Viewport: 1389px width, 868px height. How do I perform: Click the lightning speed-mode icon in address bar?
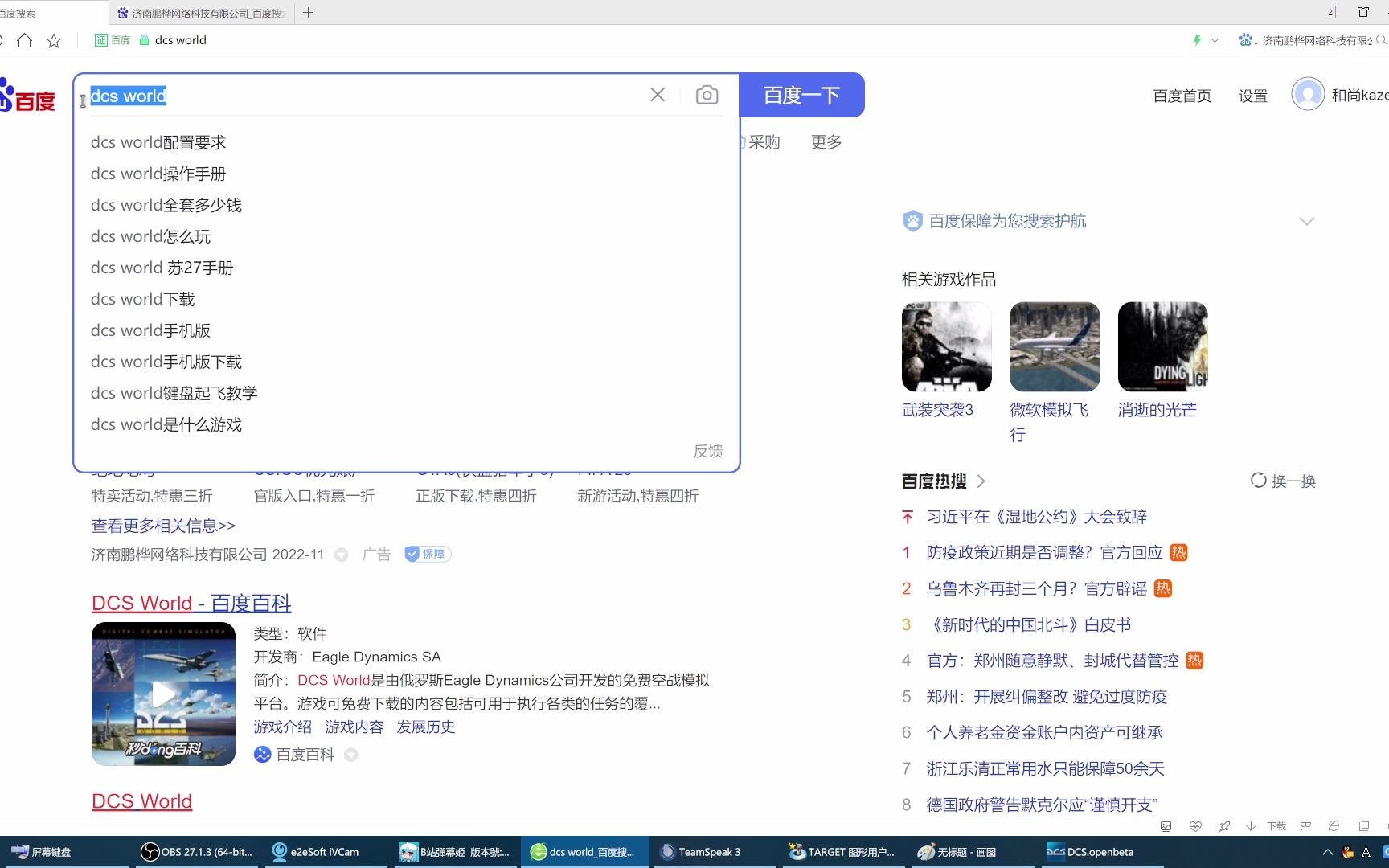(x=1197, y=39)
